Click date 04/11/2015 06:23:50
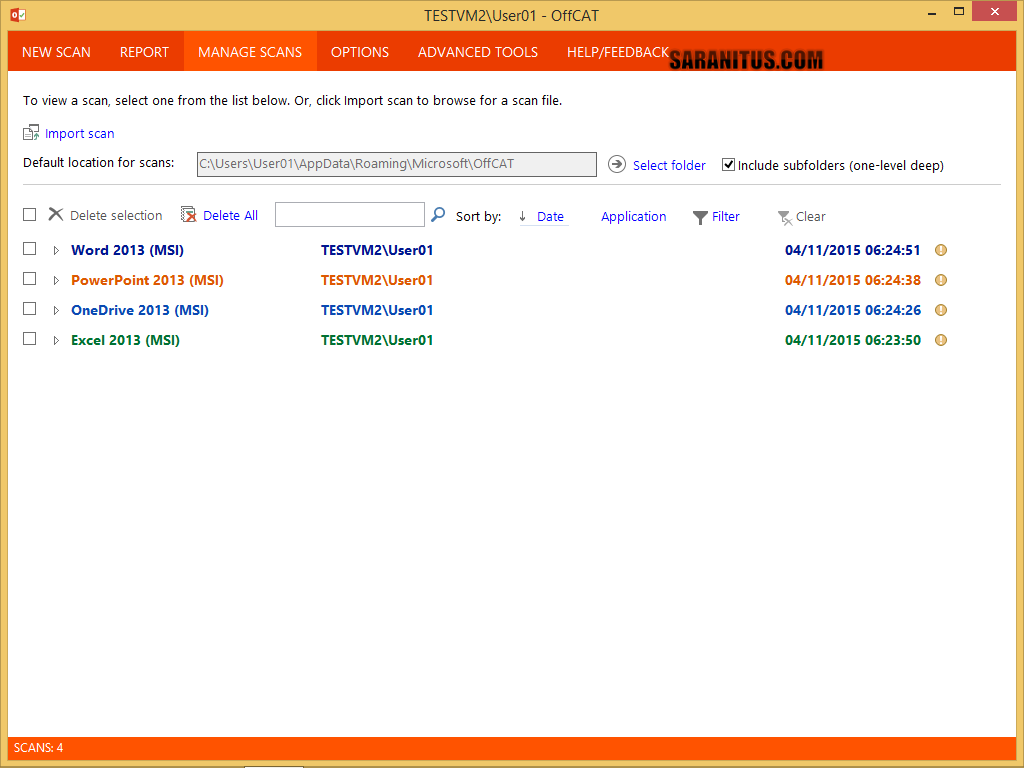1024x768 pixels. 853,340
